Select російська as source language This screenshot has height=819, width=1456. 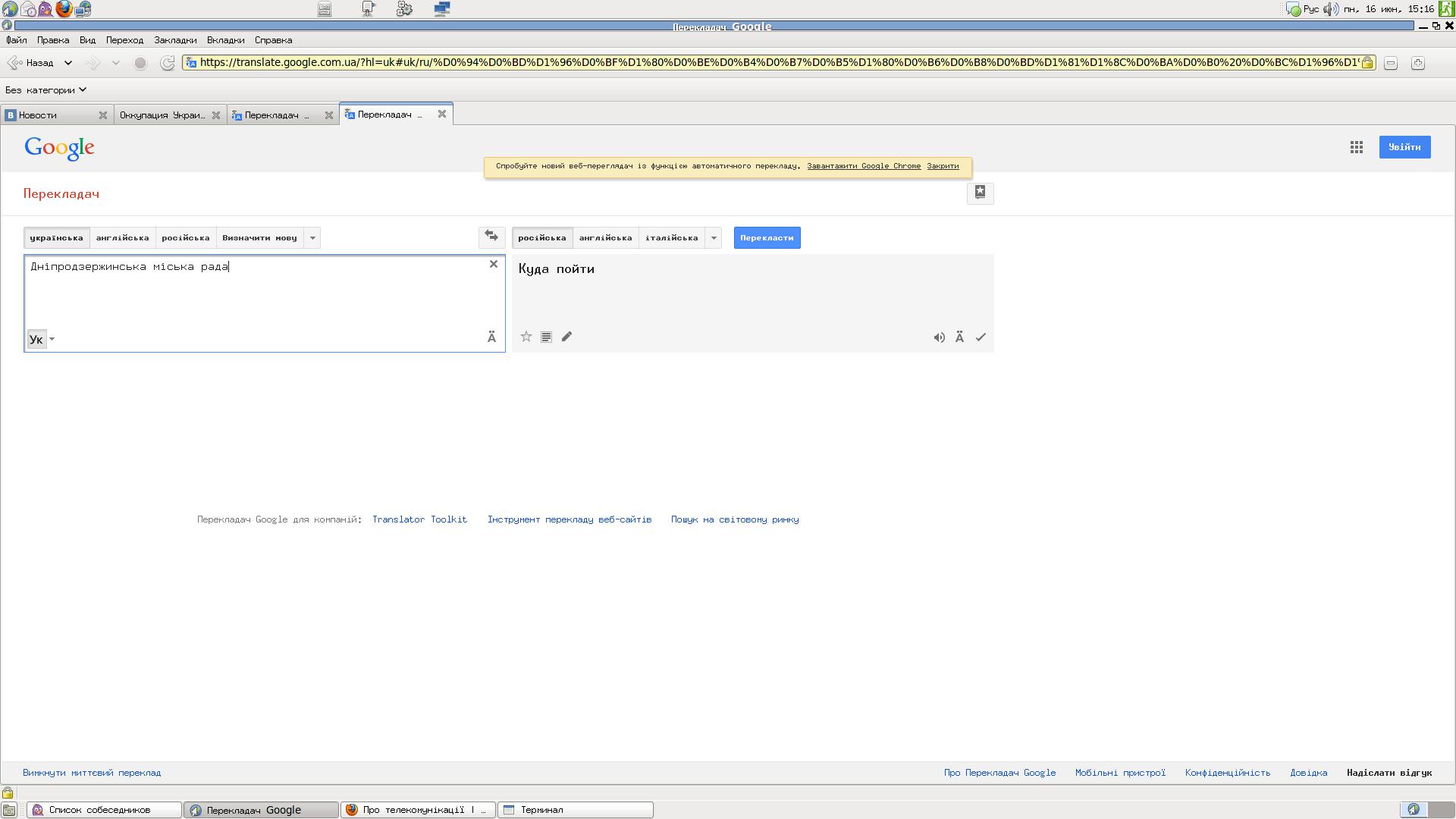[185, 237]
